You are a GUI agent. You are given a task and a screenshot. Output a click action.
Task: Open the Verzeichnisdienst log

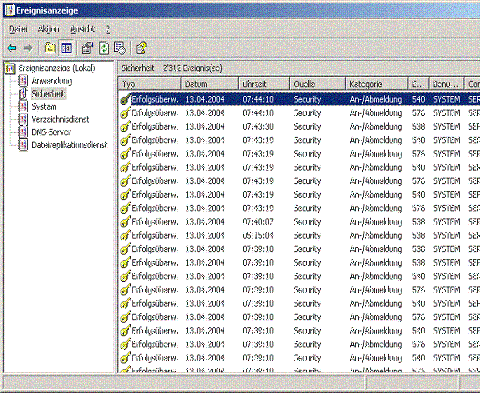60,119
